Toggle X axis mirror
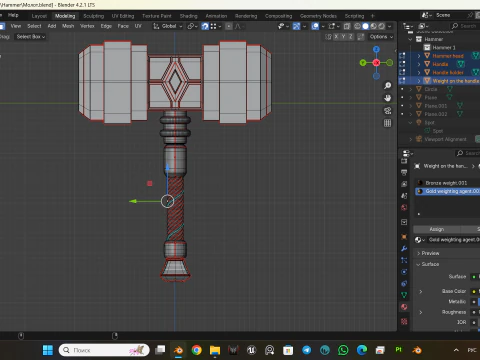Screen dimensions: 480x360 (x=336, y=37)
